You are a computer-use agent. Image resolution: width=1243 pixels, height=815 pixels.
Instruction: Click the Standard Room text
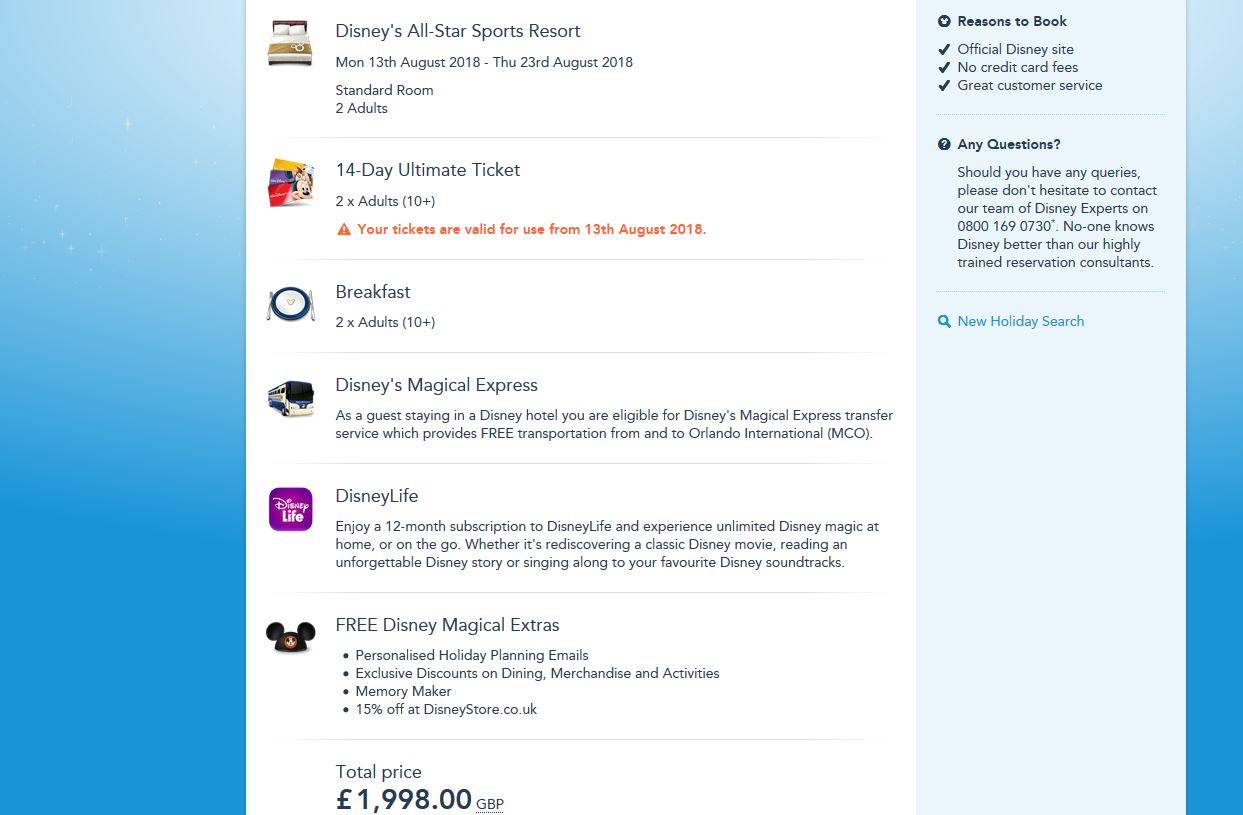(x=384, y=90)
